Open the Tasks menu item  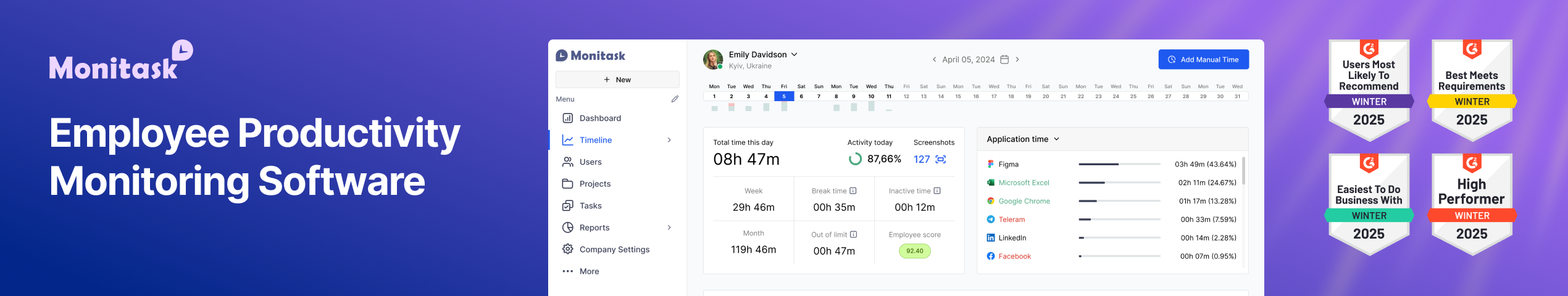point(617,205)
